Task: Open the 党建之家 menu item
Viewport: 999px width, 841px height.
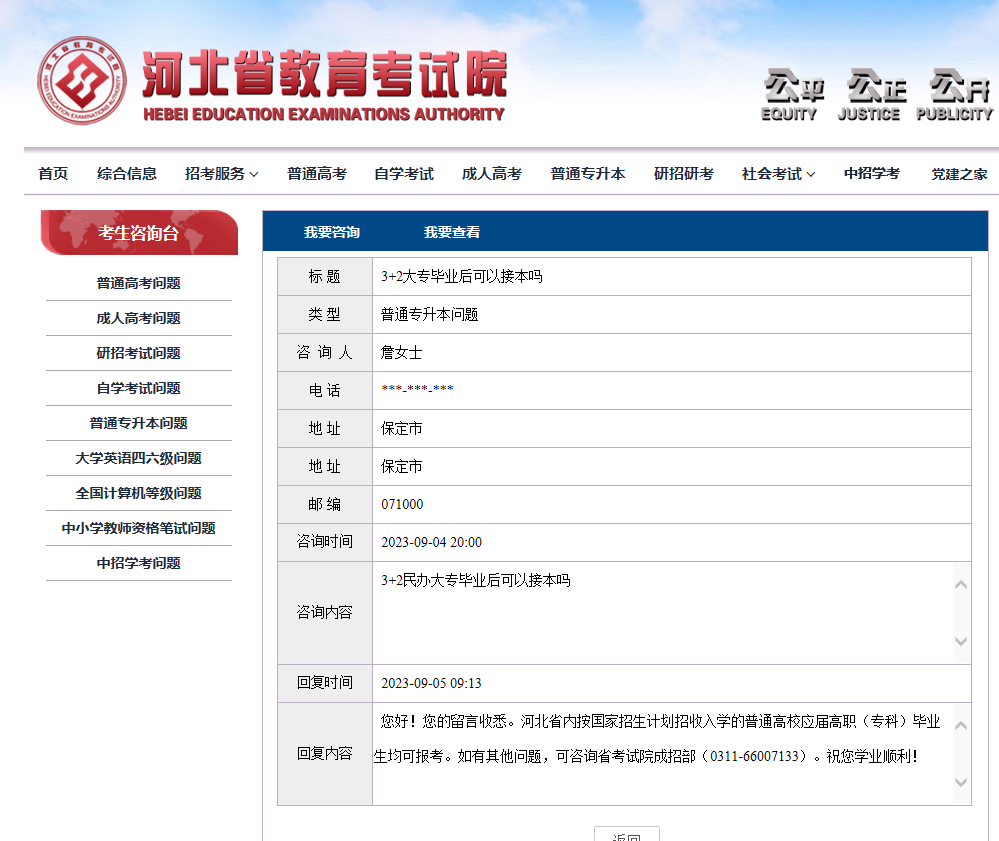Action: [x=957, y=172]
